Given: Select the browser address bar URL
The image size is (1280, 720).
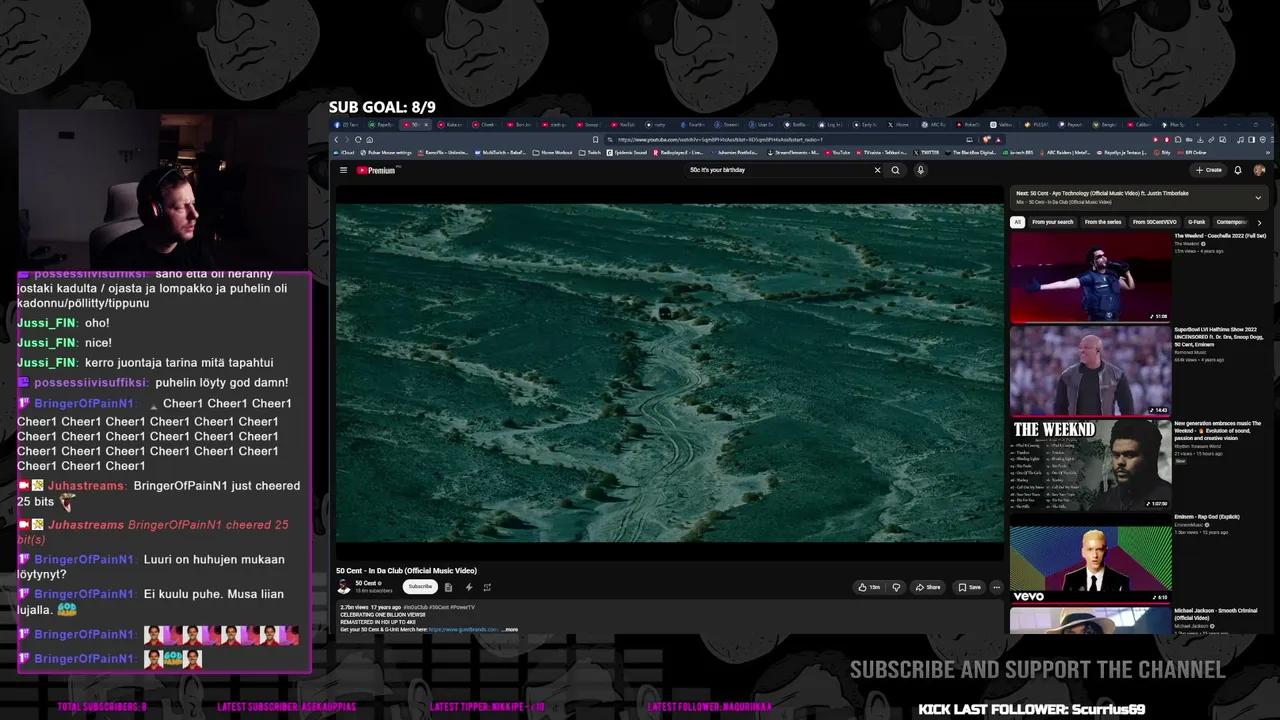Looking at the screenshot, I should pyautogui.click(x=720, y=139).
